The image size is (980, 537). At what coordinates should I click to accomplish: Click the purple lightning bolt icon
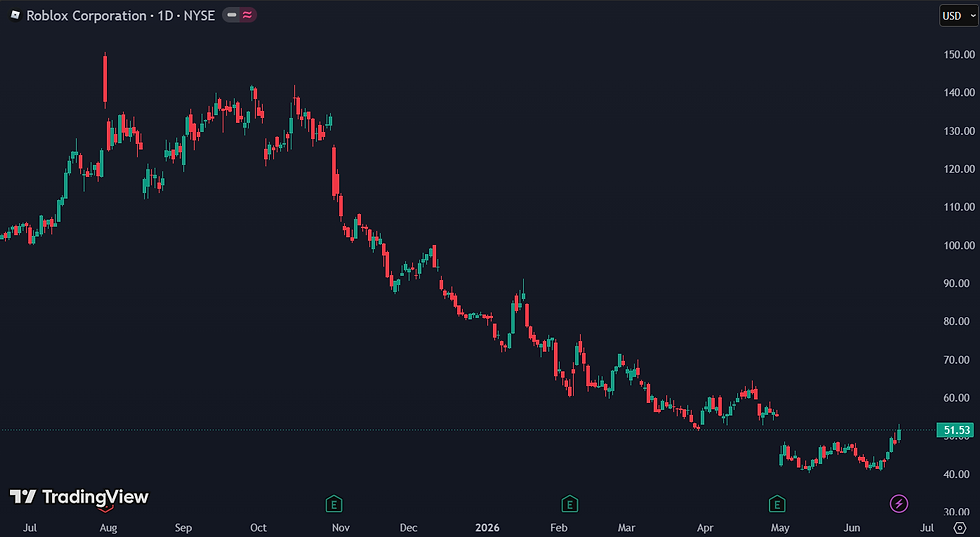tap(899, 503)
